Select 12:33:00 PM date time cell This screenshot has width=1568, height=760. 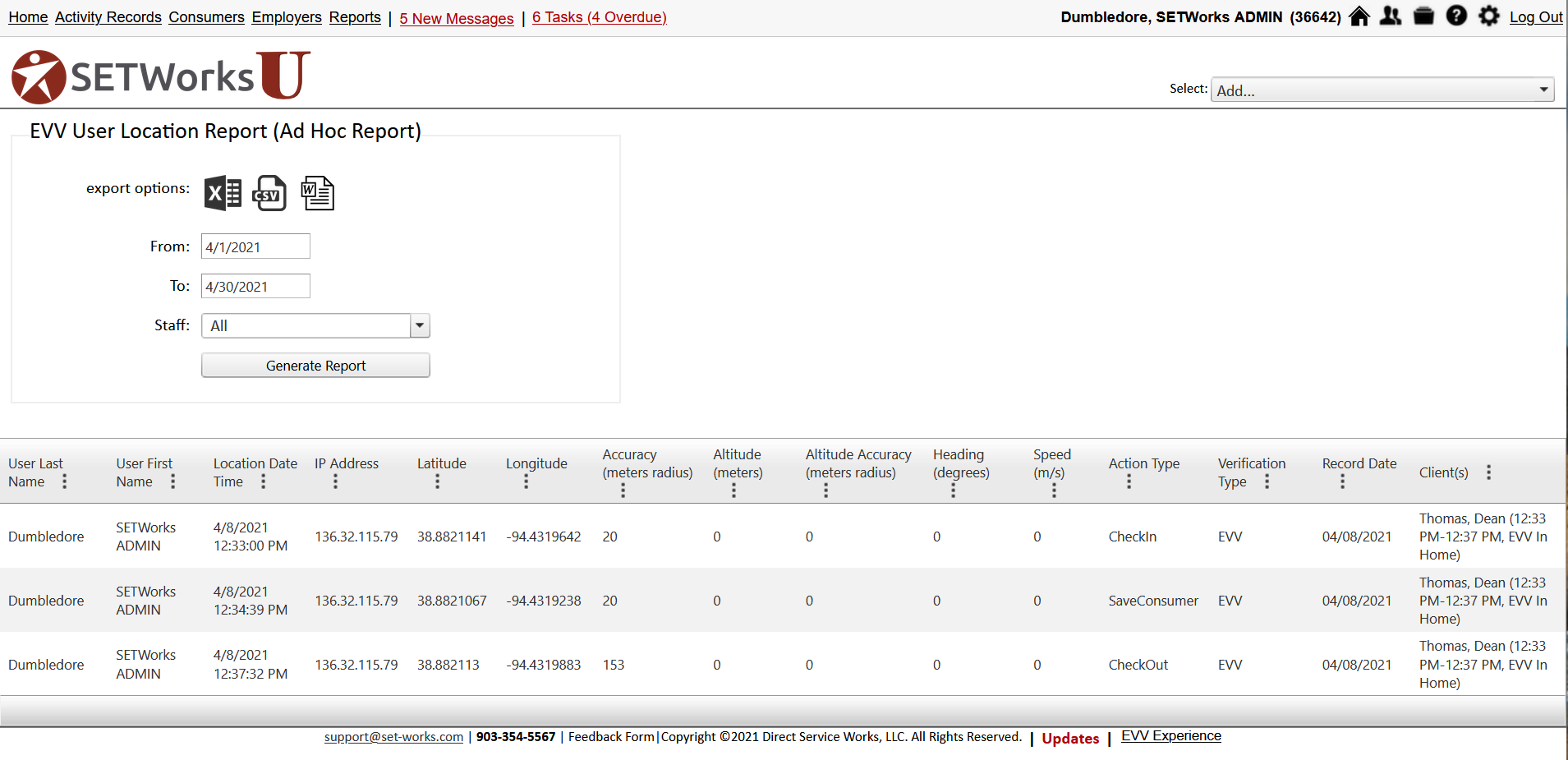point(251,537)
